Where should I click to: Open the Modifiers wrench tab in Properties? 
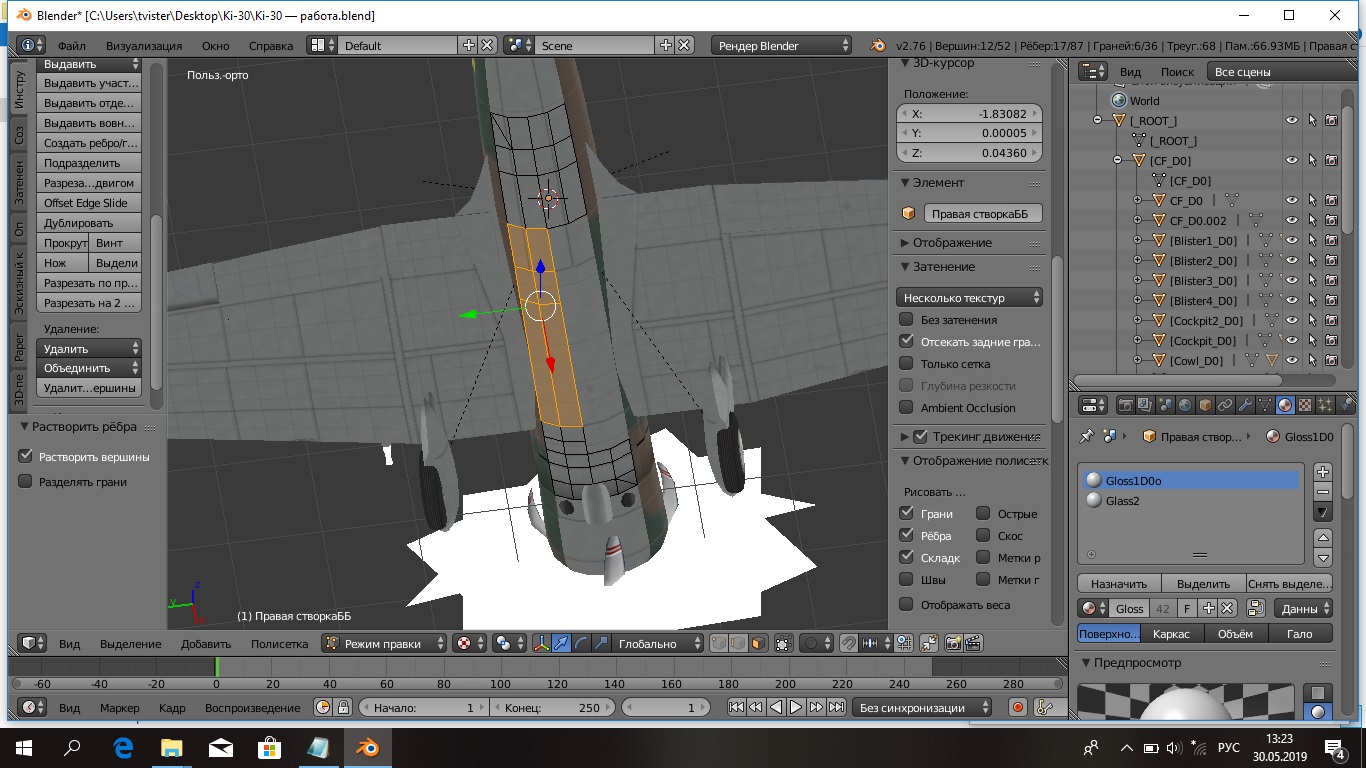[1245, 405]
